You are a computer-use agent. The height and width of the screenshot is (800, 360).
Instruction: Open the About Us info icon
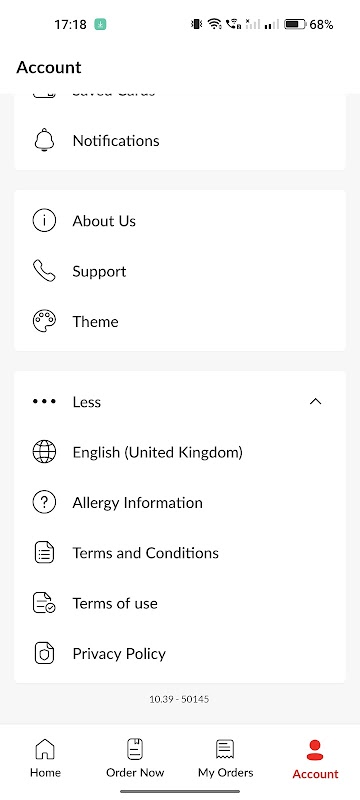point(44,221)
